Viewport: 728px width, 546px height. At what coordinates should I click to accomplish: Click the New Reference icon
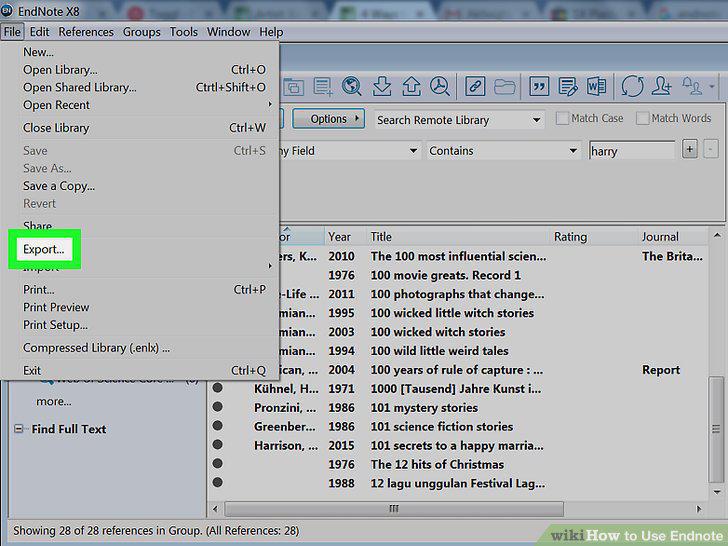323,86
